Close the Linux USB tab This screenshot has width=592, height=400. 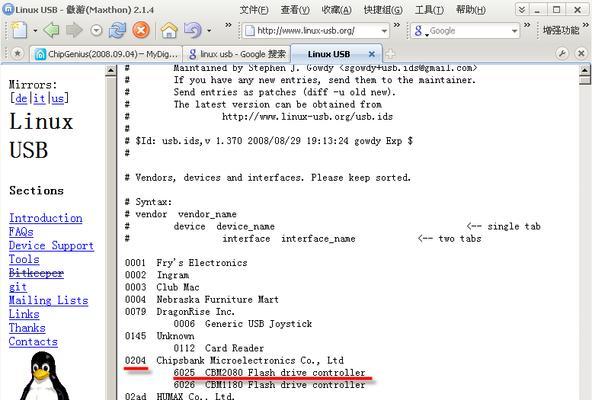pos(372,54)
